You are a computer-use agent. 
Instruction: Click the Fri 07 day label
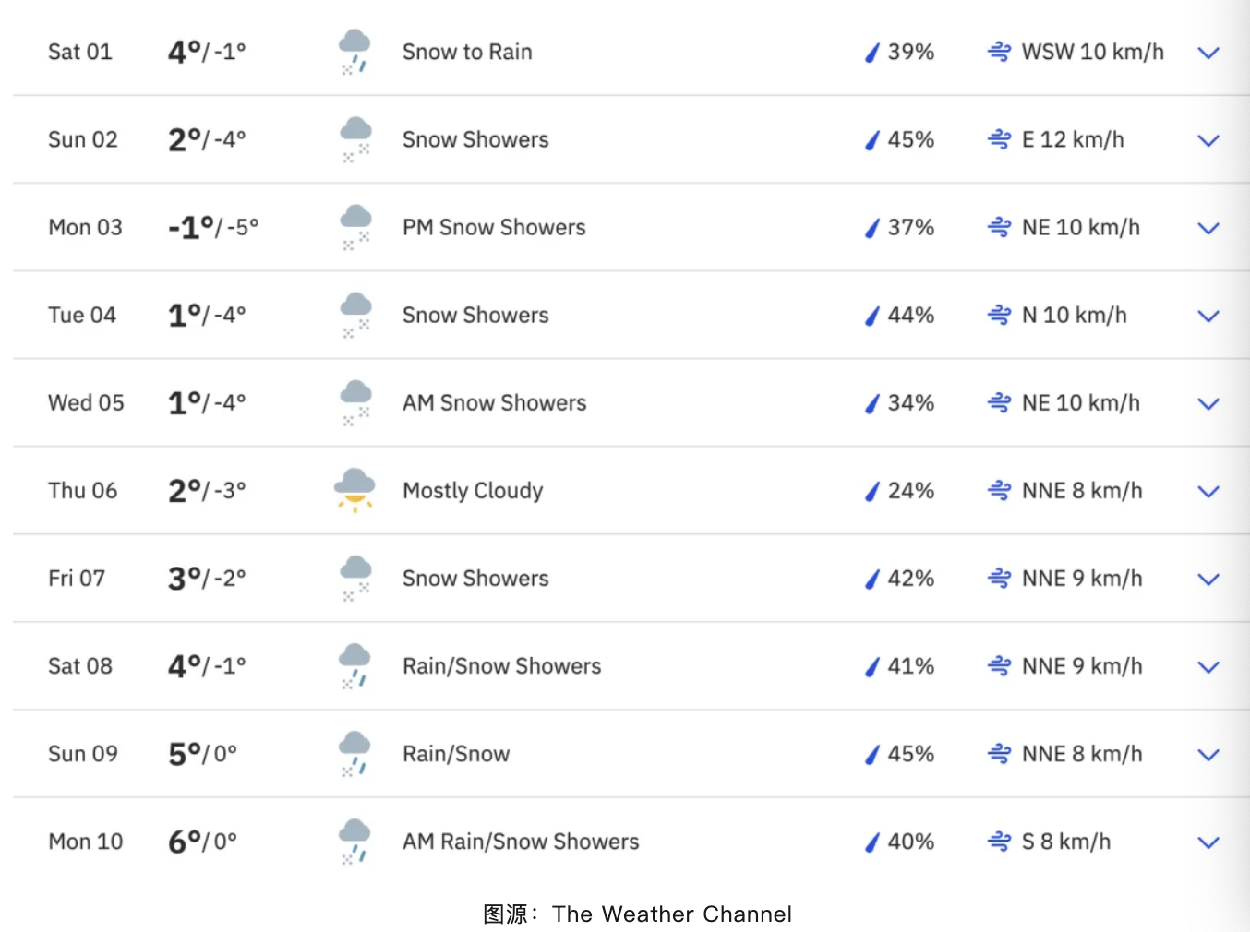point(76,578)
